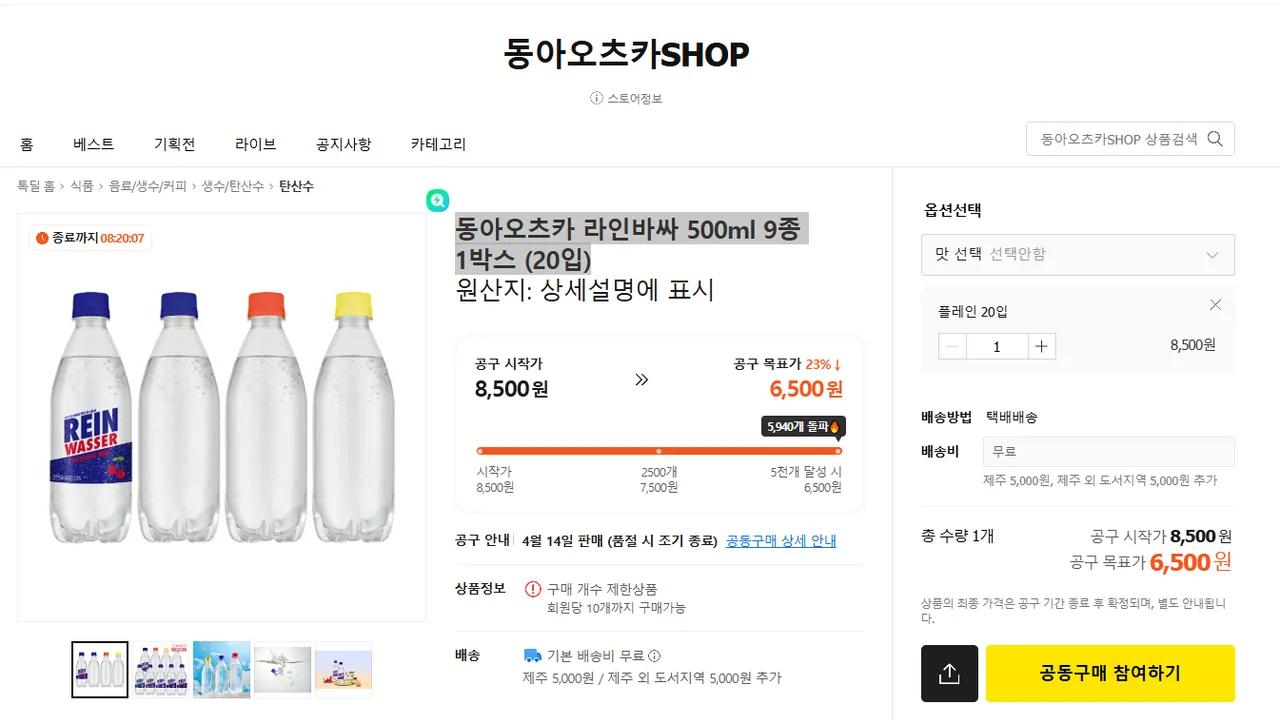This screenshot has height=720, width=1280.
Task: Click the free shipping info icon
Action: 654,656
